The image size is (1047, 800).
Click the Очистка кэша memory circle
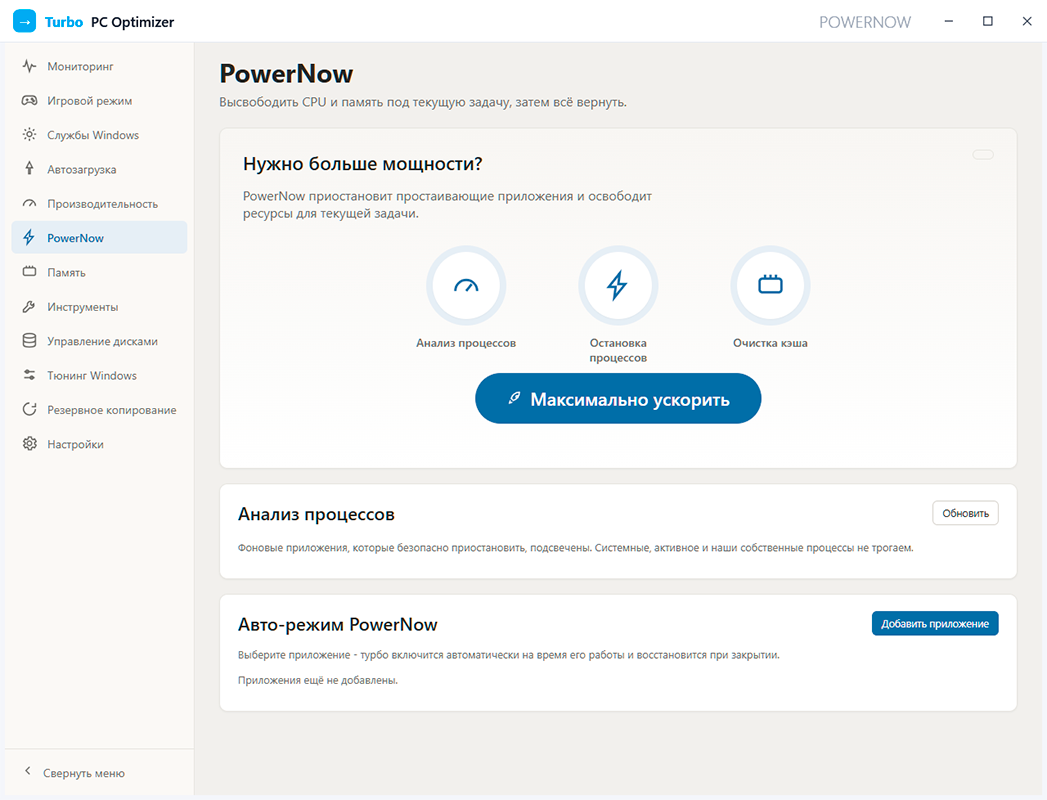coord(770,285)
